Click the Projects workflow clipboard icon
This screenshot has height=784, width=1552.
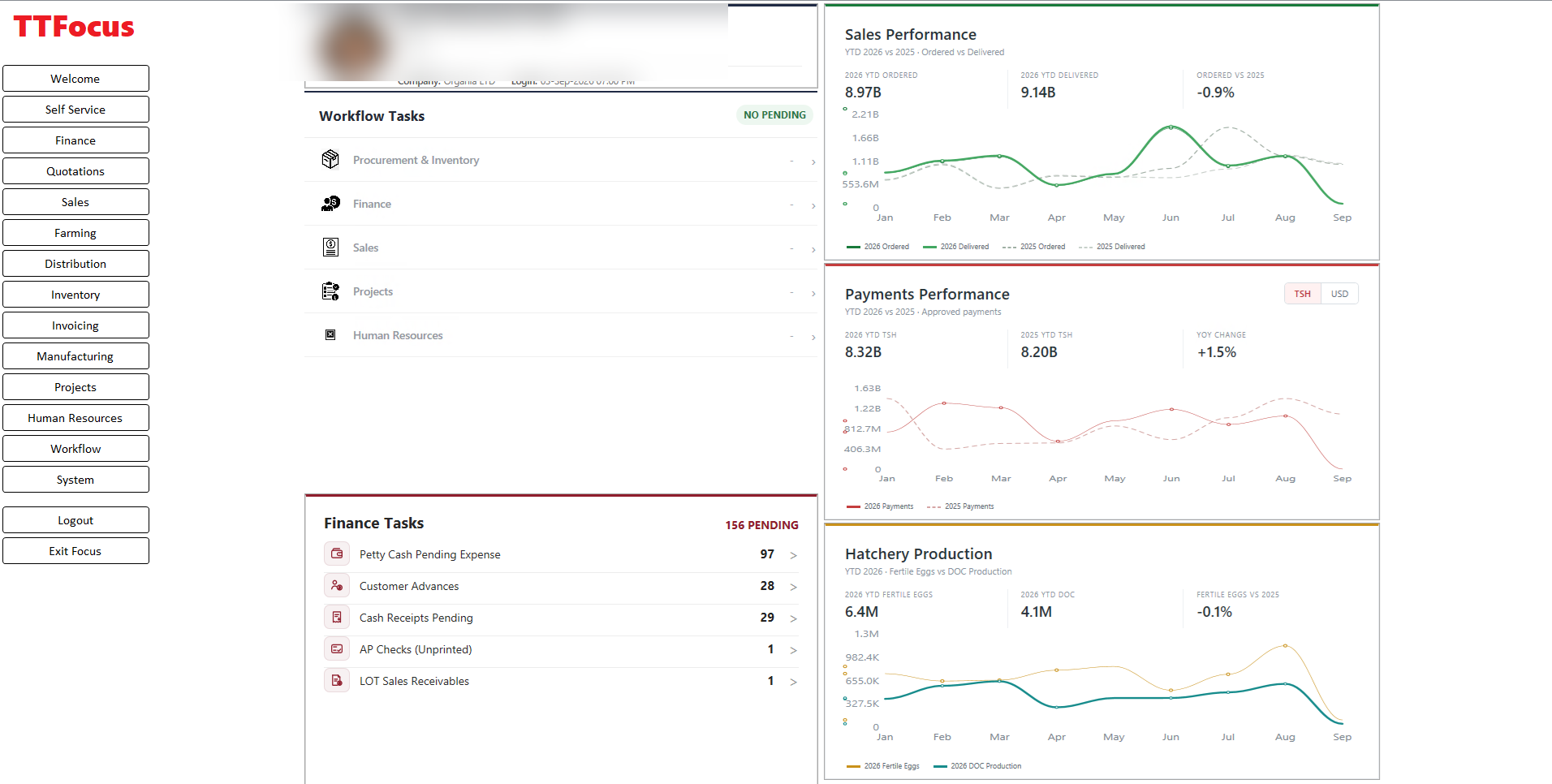click(330, 291)
